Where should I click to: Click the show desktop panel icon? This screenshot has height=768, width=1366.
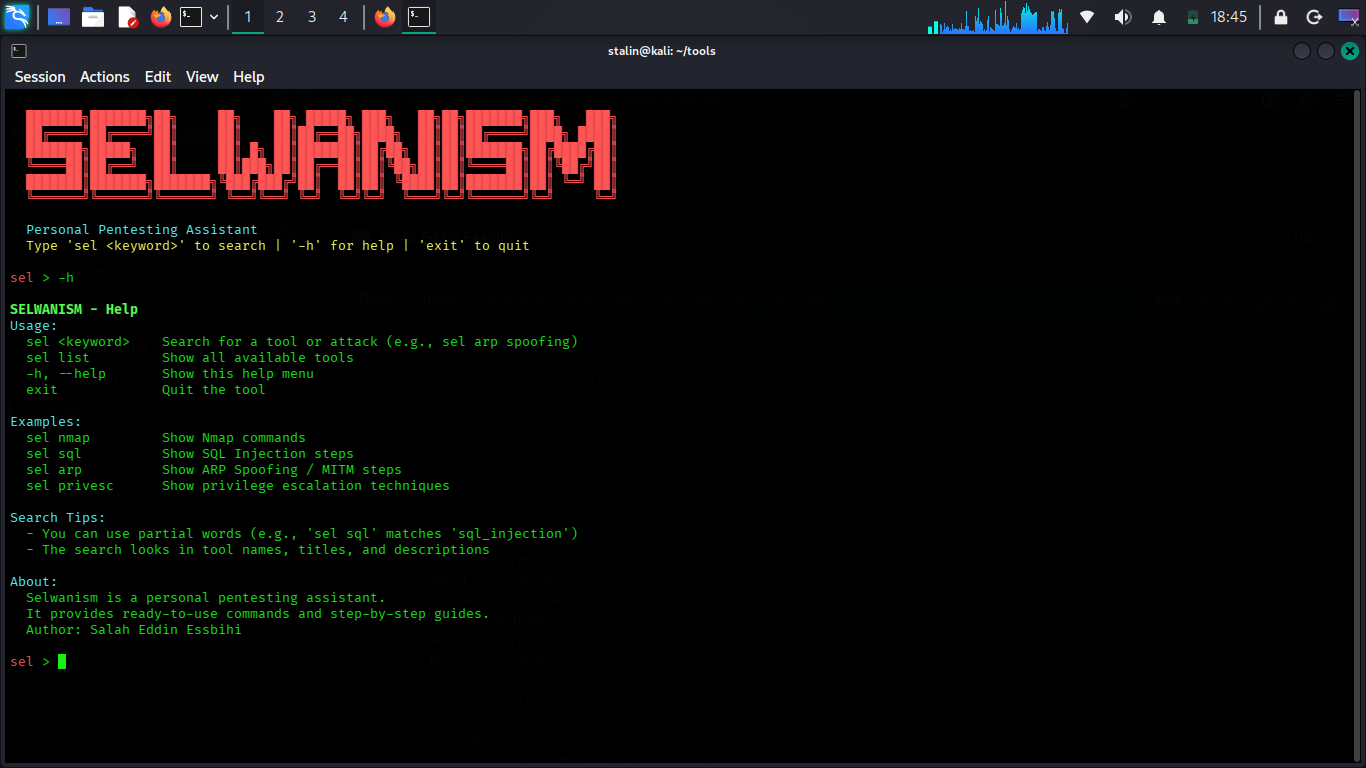(59, 17)
